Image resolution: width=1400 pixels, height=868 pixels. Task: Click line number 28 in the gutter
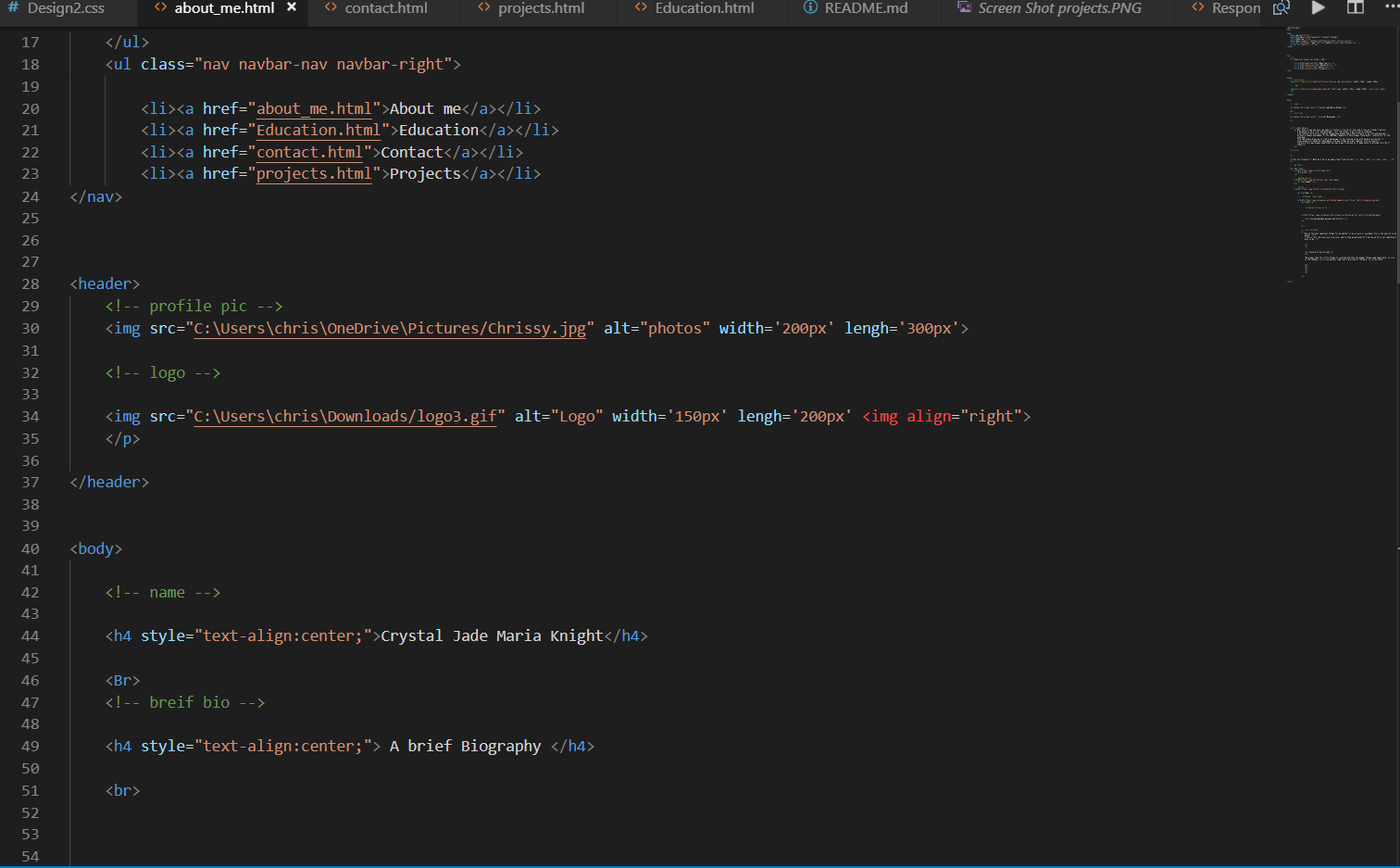click(31, 283)
